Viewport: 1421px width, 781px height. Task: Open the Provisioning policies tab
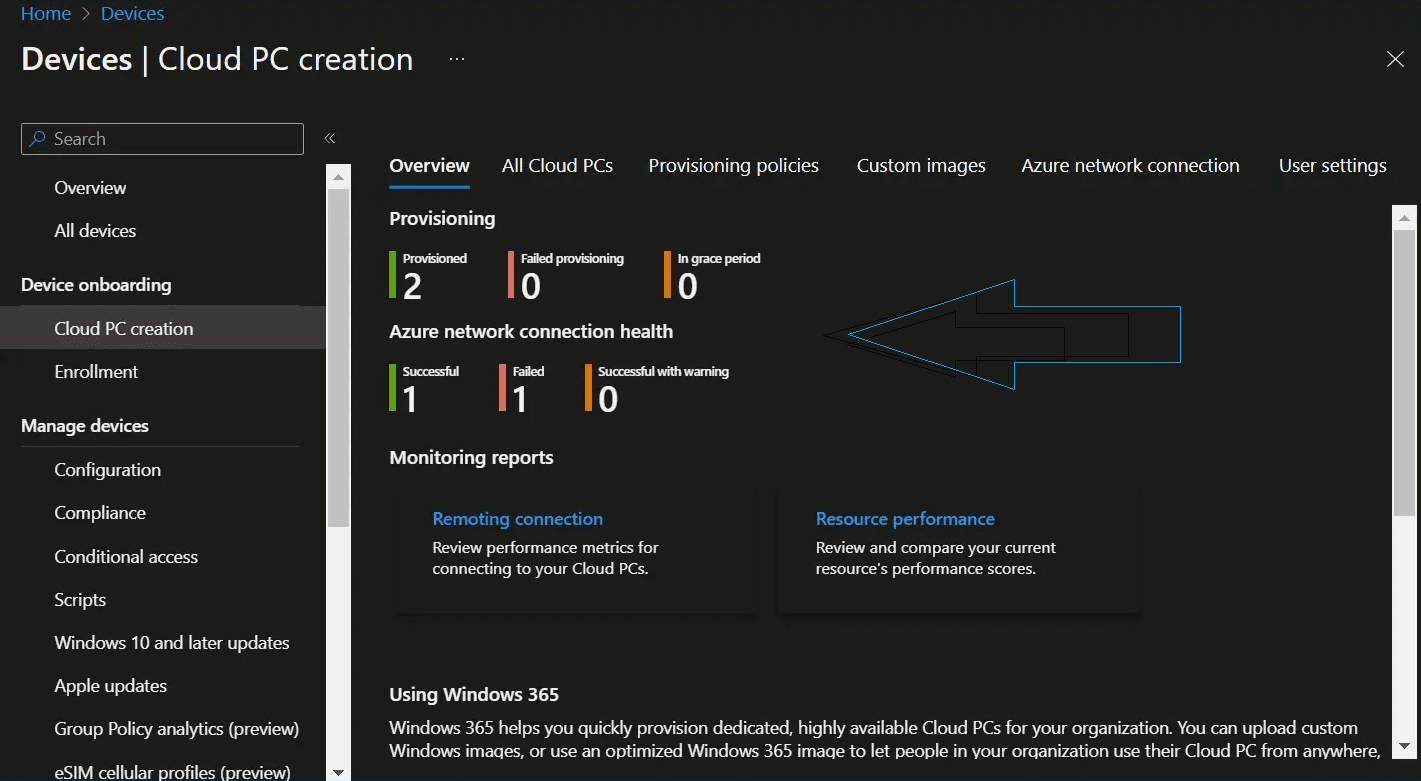click(x=733, y=165)
